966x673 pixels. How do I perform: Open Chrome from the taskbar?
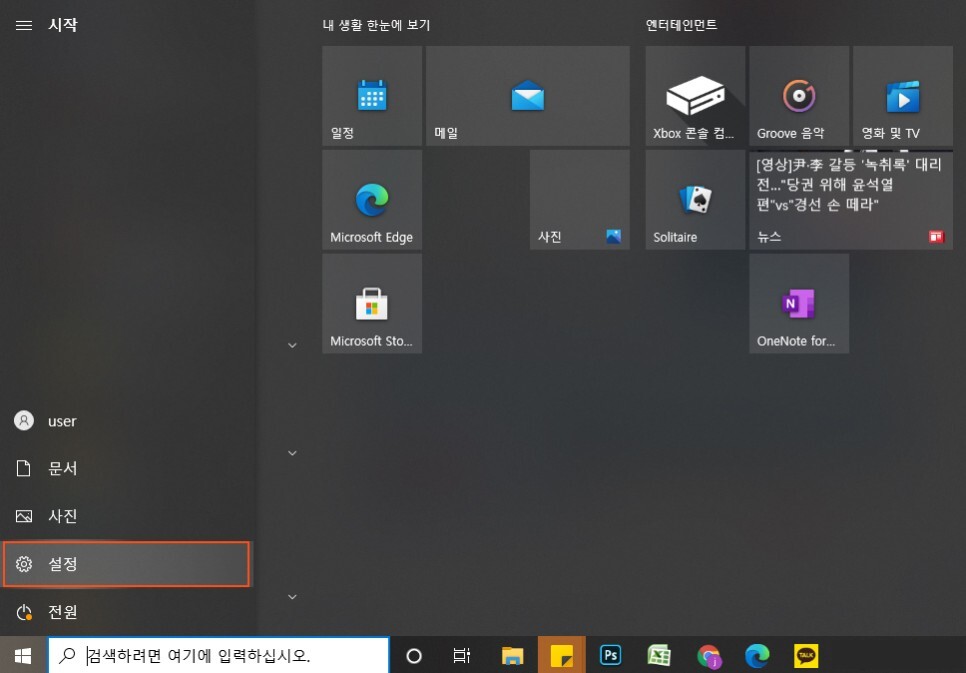pyautogui.click(x=708, y=656)
